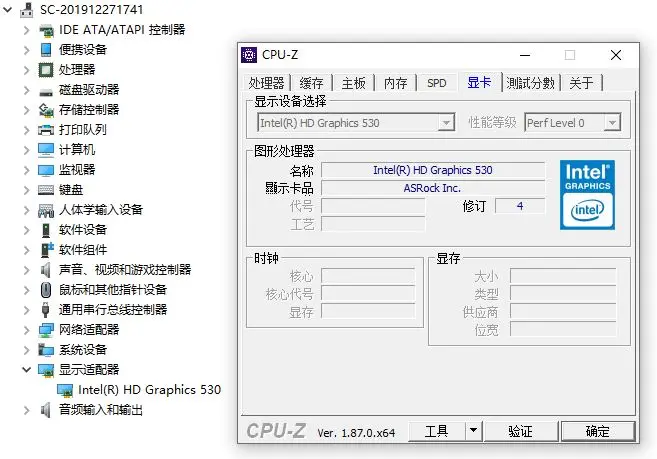The image size is (657, 459).
Task: Click the Intel Graphics logo badge
Action: click(x=587, y=195)
